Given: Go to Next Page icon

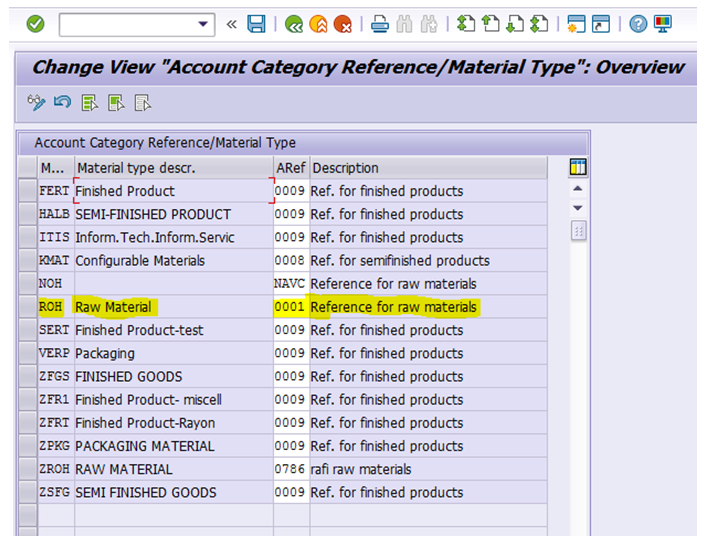Looking at the screenshot, I should click(515, 23).
